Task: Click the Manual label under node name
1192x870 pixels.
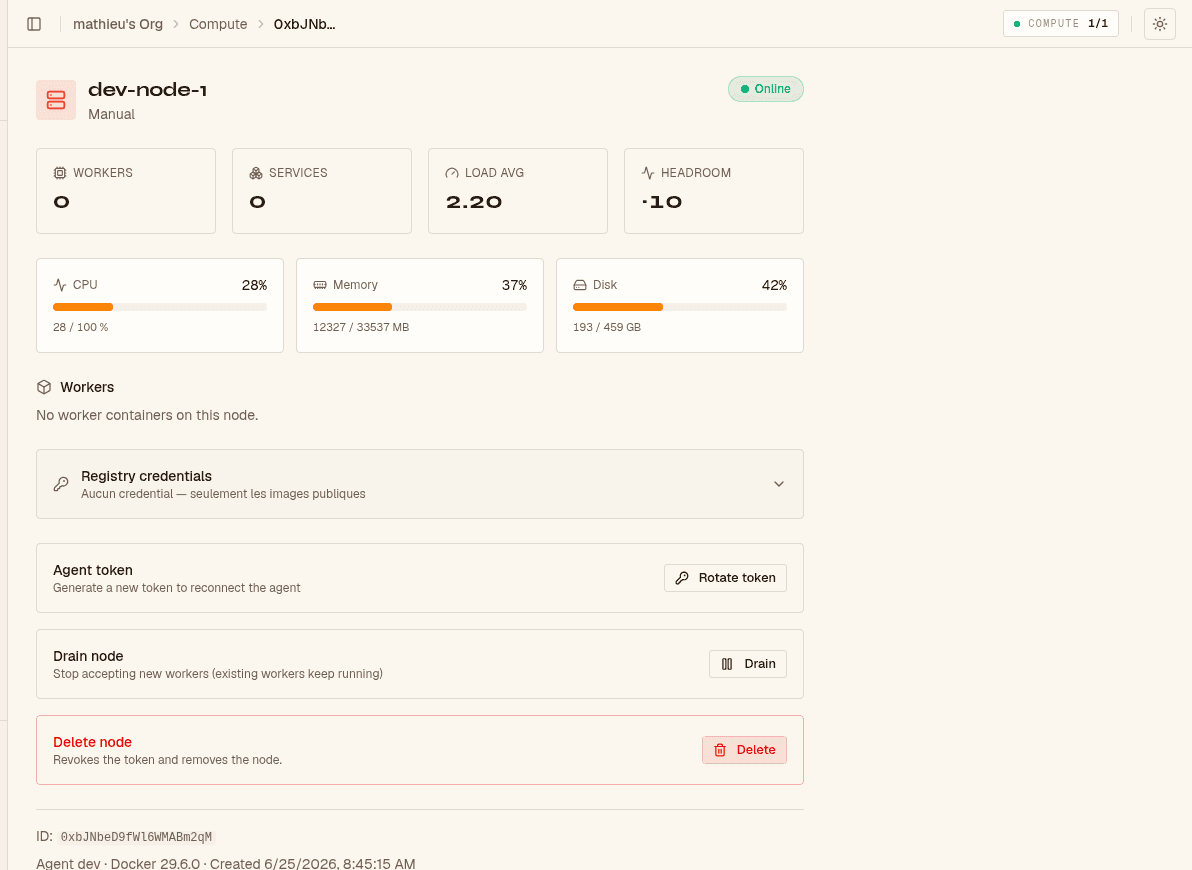Action: point(112,114)
